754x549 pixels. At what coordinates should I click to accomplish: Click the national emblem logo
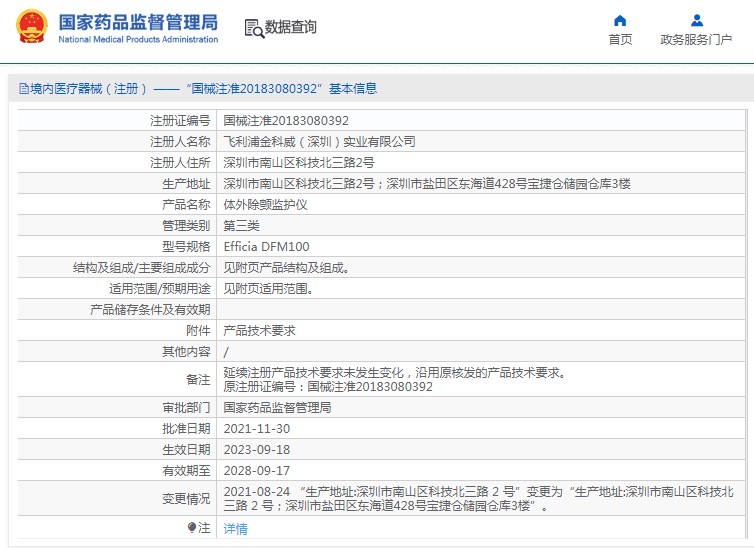[32, 27]
